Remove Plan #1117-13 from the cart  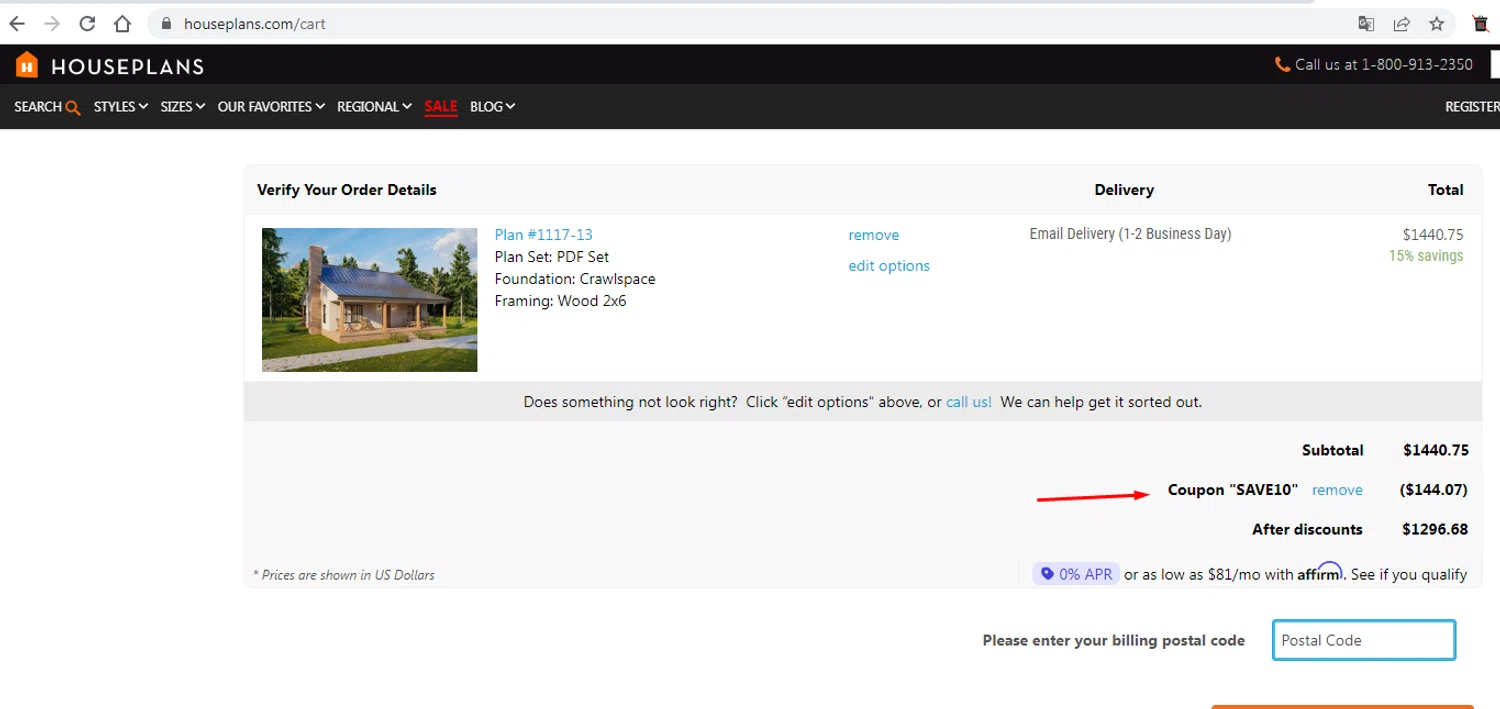point(873,235)
